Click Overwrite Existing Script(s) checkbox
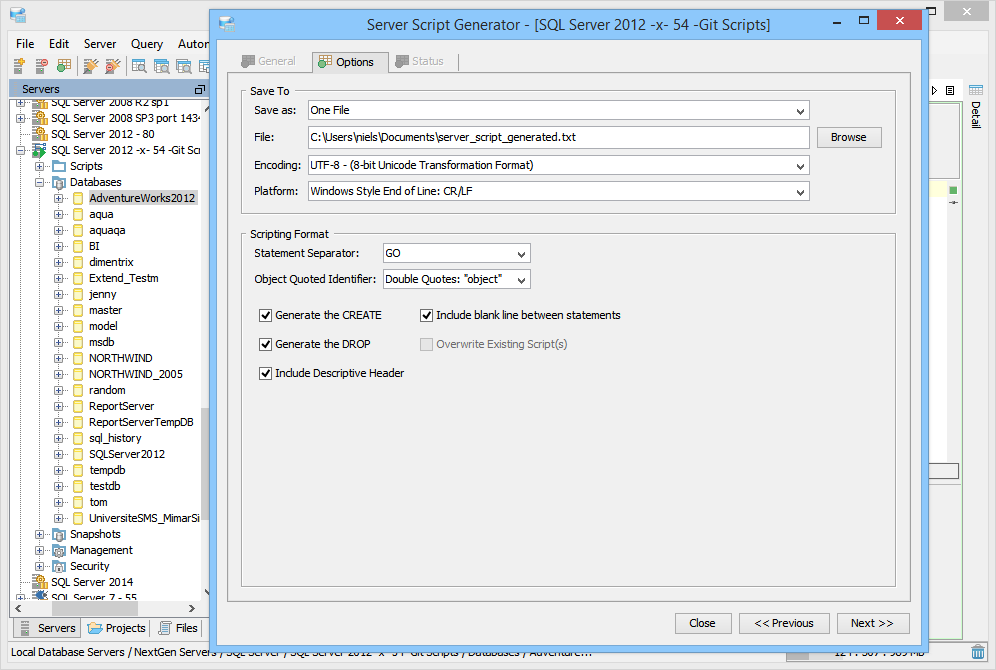The image size is (996, 670). (426, 344)
